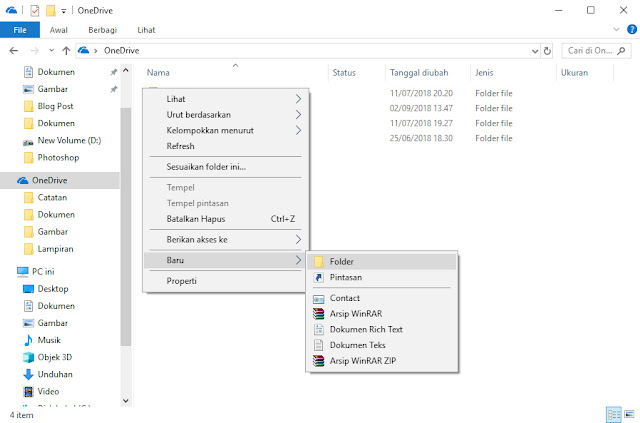
Task: Create new Arsip WinRAR ZIP
Action: [x=382, y=361]
